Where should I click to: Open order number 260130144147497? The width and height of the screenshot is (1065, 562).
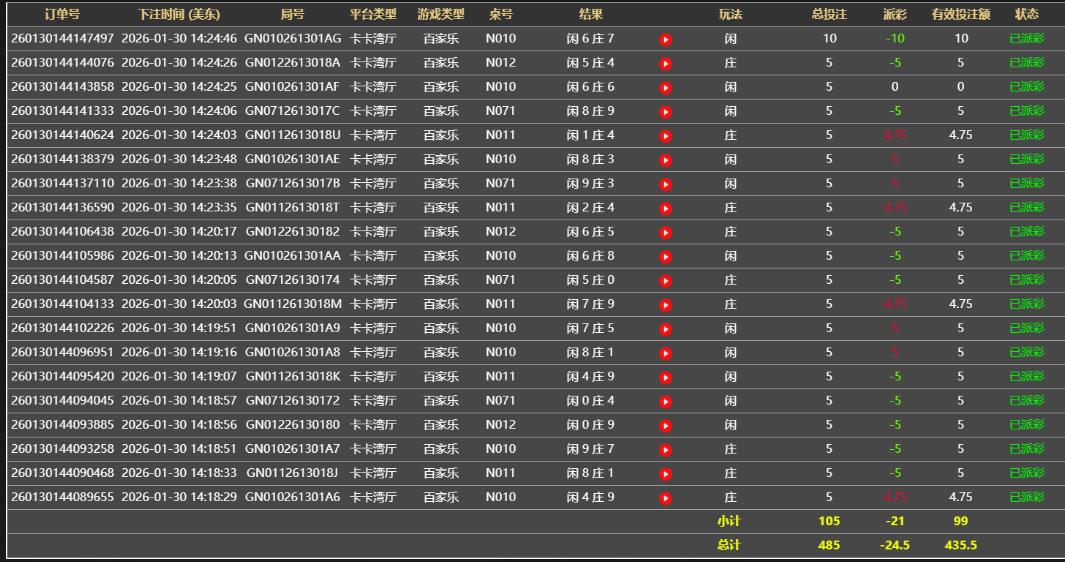(x=62, y=39)
